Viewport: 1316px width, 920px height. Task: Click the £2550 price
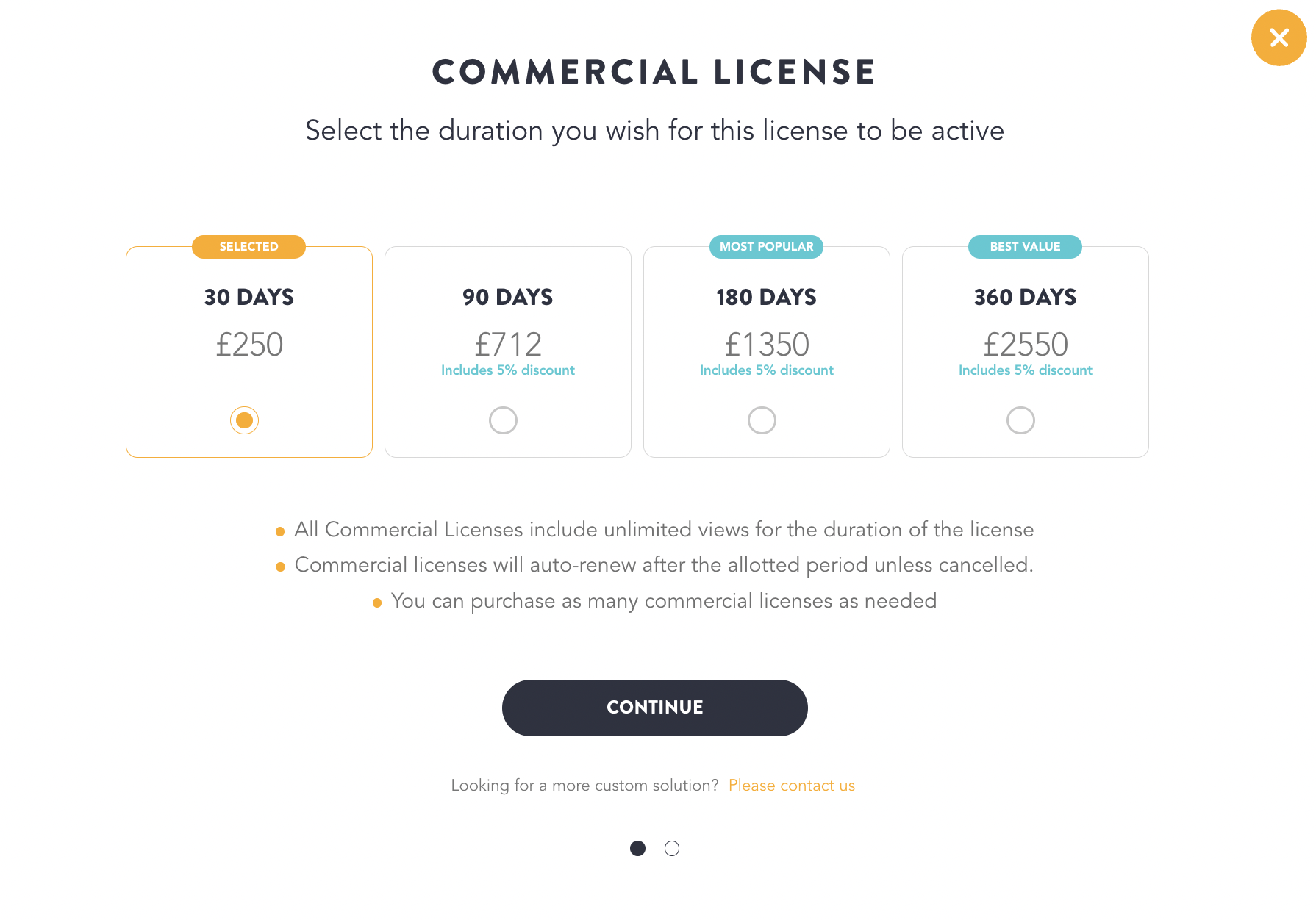coord(1025,345)
